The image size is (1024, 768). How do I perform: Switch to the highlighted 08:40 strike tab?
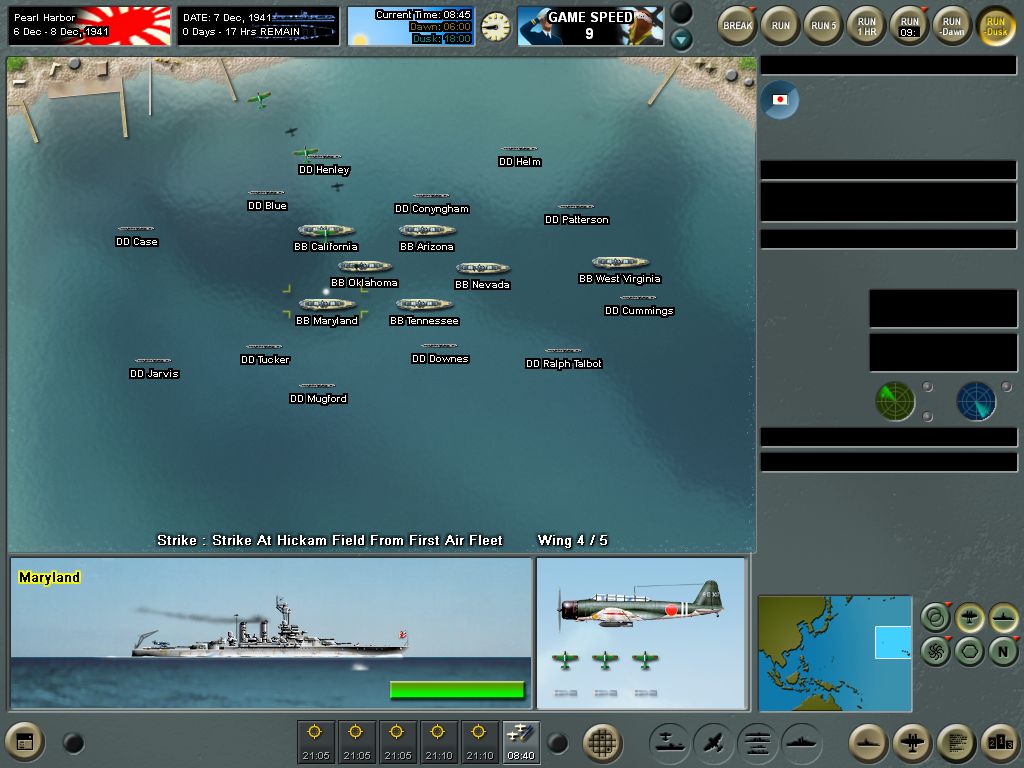click(520, 743)
